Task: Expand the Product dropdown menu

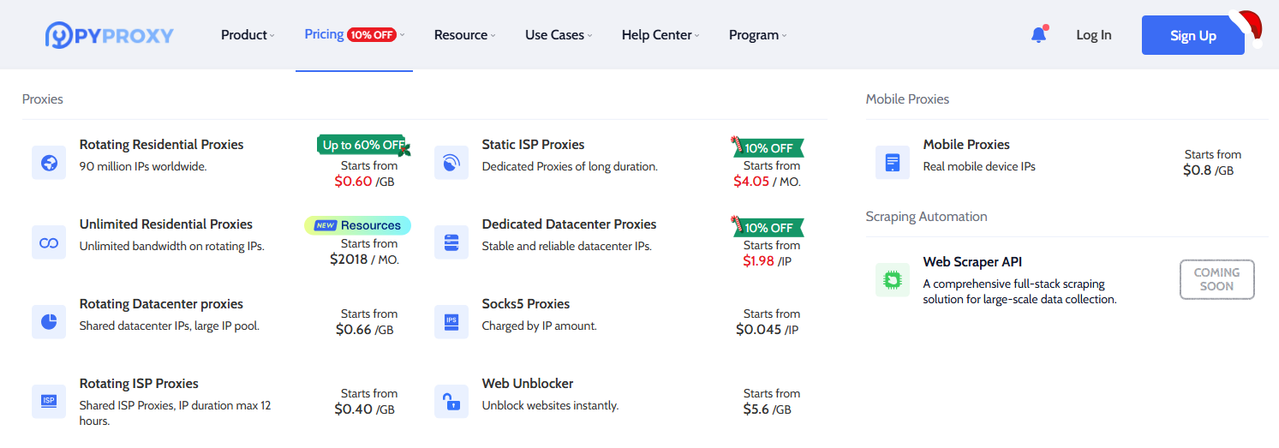Action: (x=247, y=35)
